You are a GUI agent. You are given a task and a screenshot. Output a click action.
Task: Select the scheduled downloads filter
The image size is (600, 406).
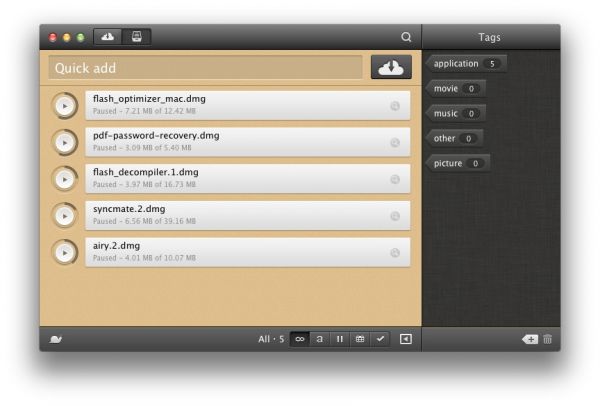[x=360, y=339]
